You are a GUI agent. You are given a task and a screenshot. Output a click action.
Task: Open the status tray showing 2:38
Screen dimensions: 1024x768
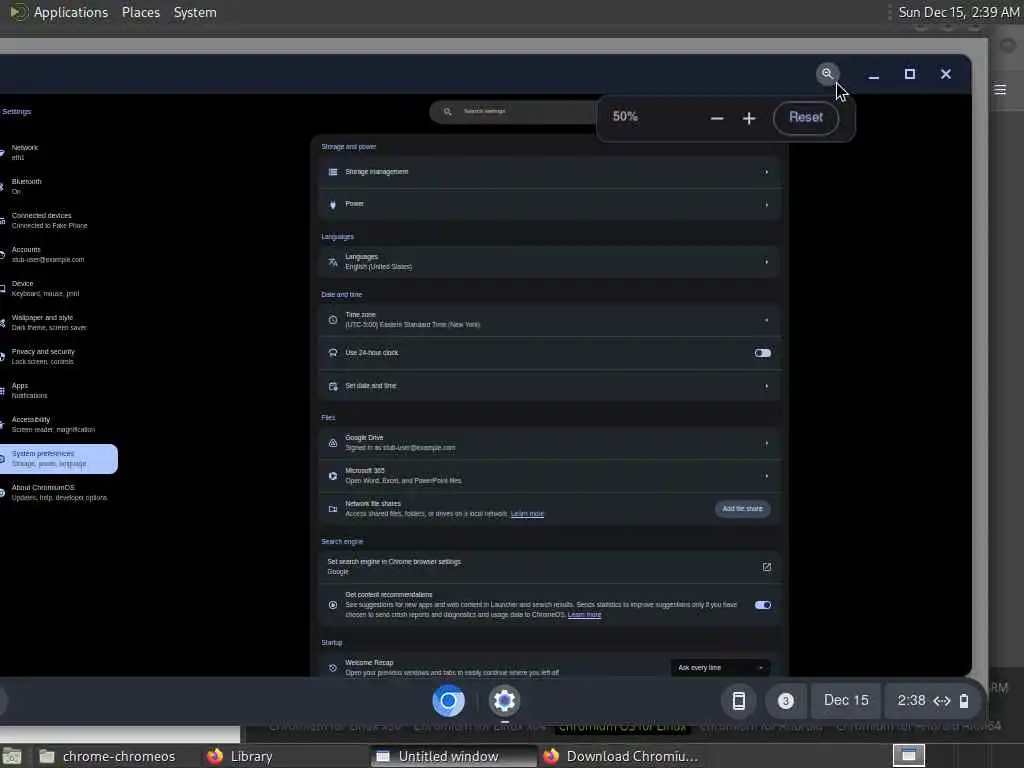click(x=933, y=701)
